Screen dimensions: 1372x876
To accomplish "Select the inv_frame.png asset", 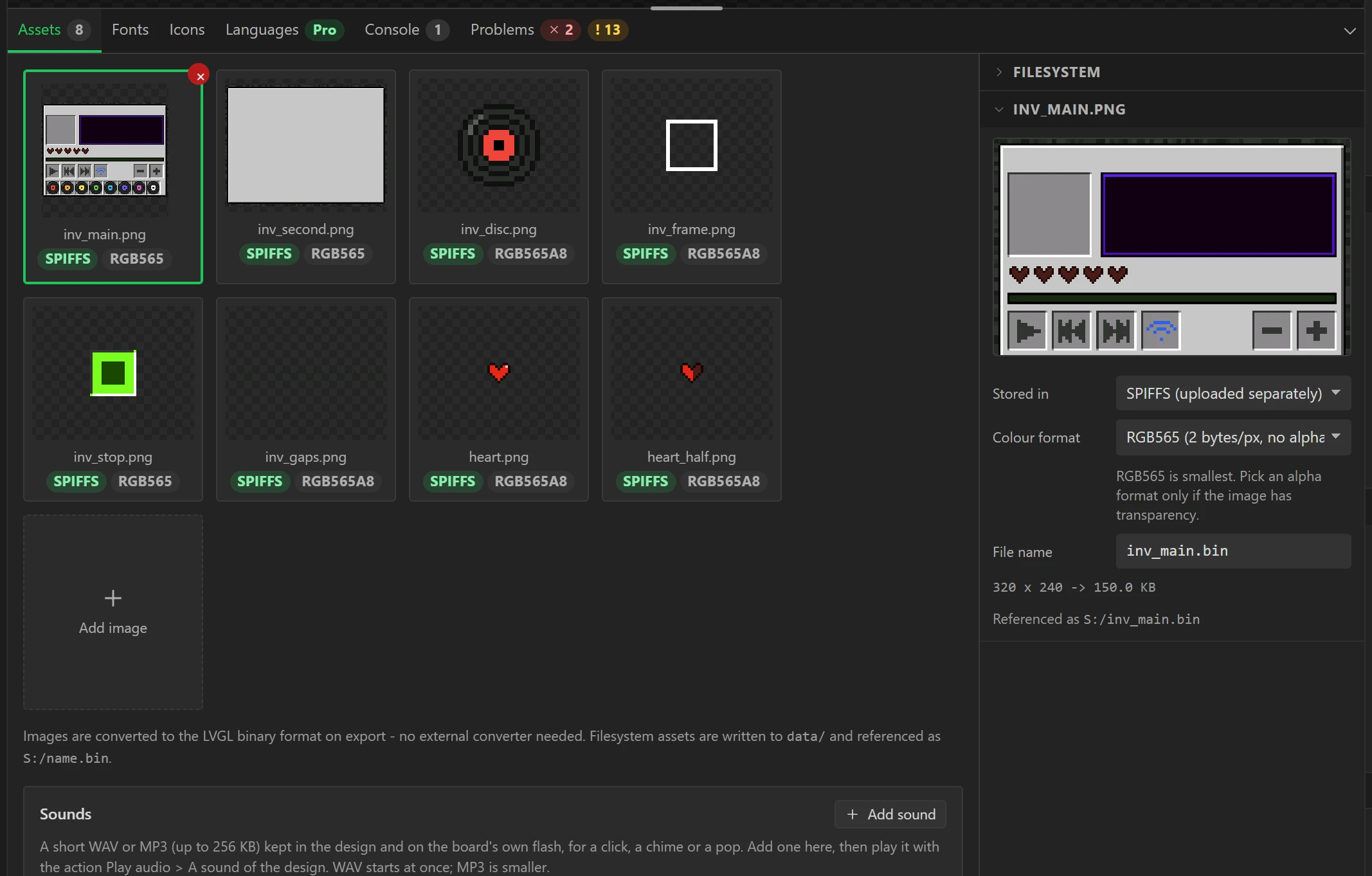I will (692, 177).
